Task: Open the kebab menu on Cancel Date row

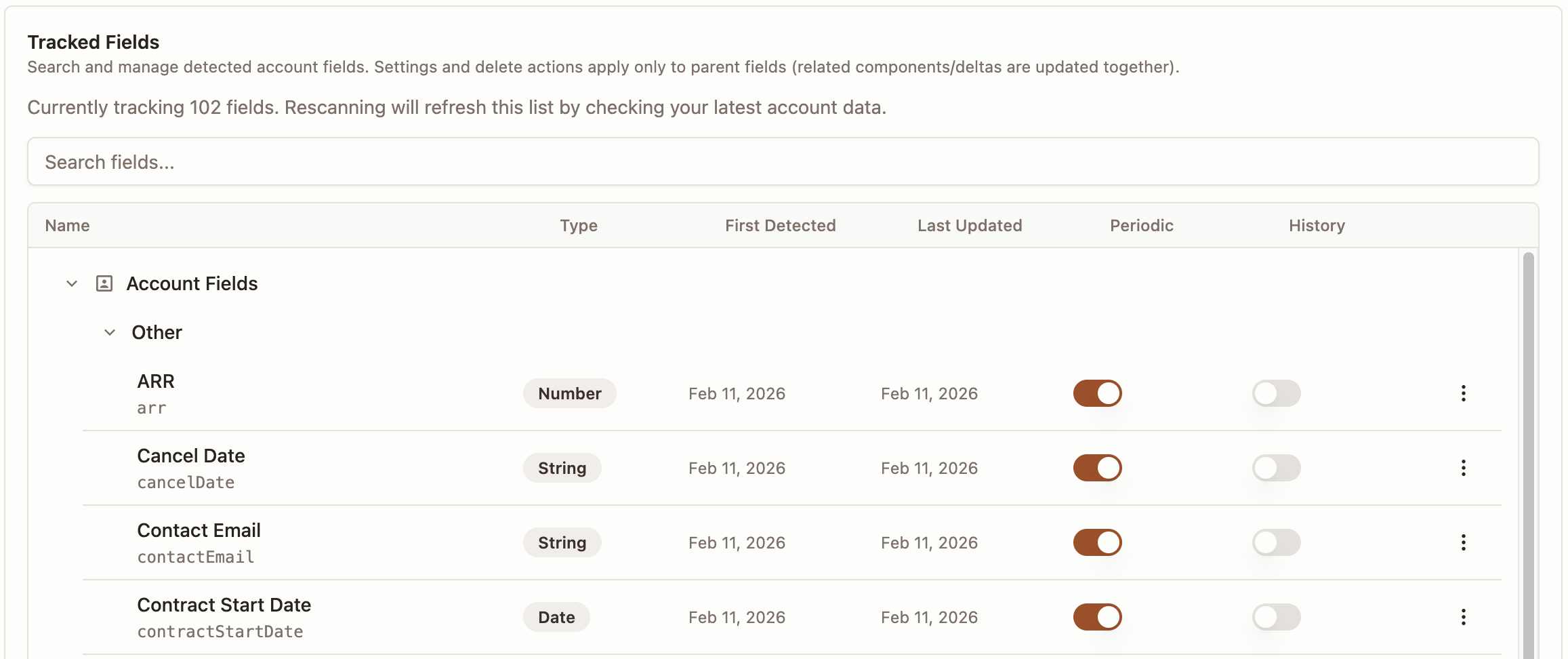Action: point(1464,468)
